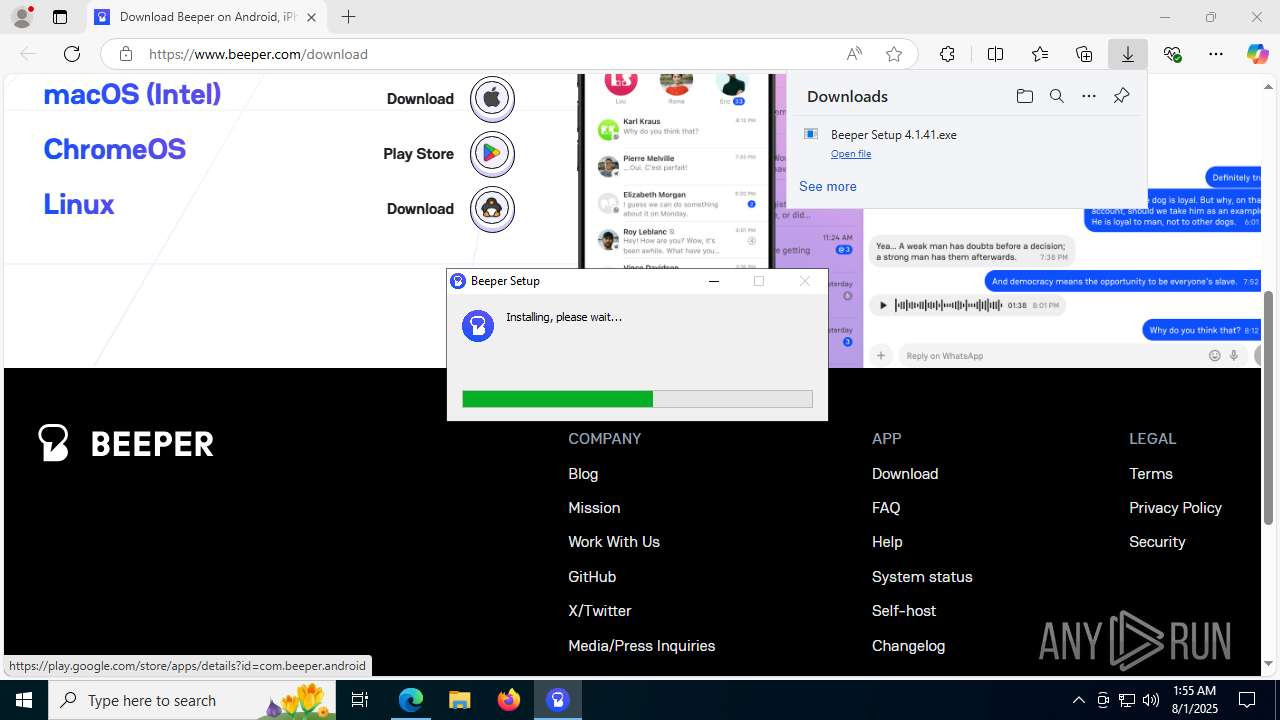Open the Security legal link
Image resolution: width=1280 pixels, height=720 pixels.
(x=1157, y=542)
